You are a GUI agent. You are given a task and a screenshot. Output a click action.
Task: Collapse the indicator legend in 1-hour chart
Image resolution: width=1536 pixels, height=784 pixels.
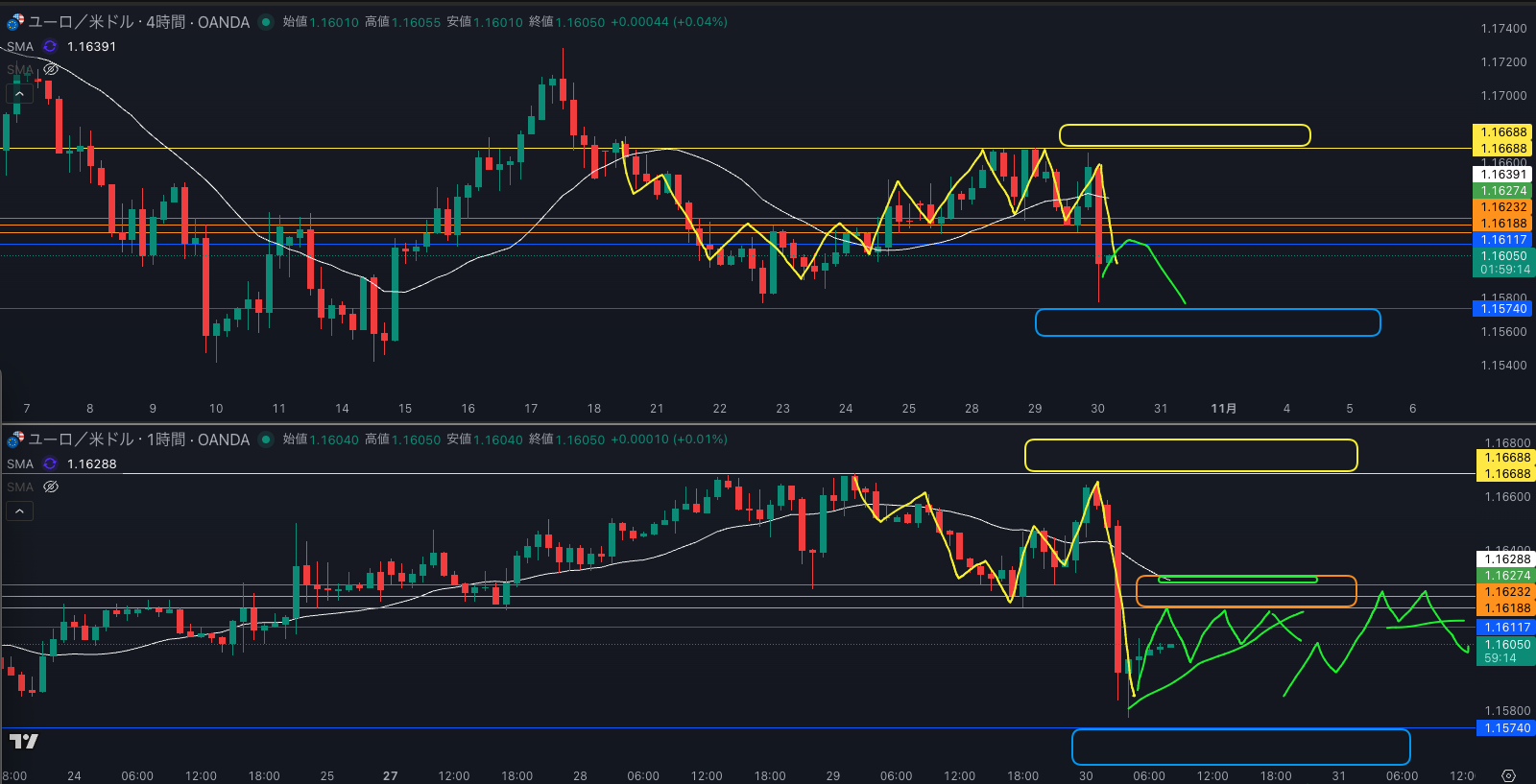click(x=19, y=511)
